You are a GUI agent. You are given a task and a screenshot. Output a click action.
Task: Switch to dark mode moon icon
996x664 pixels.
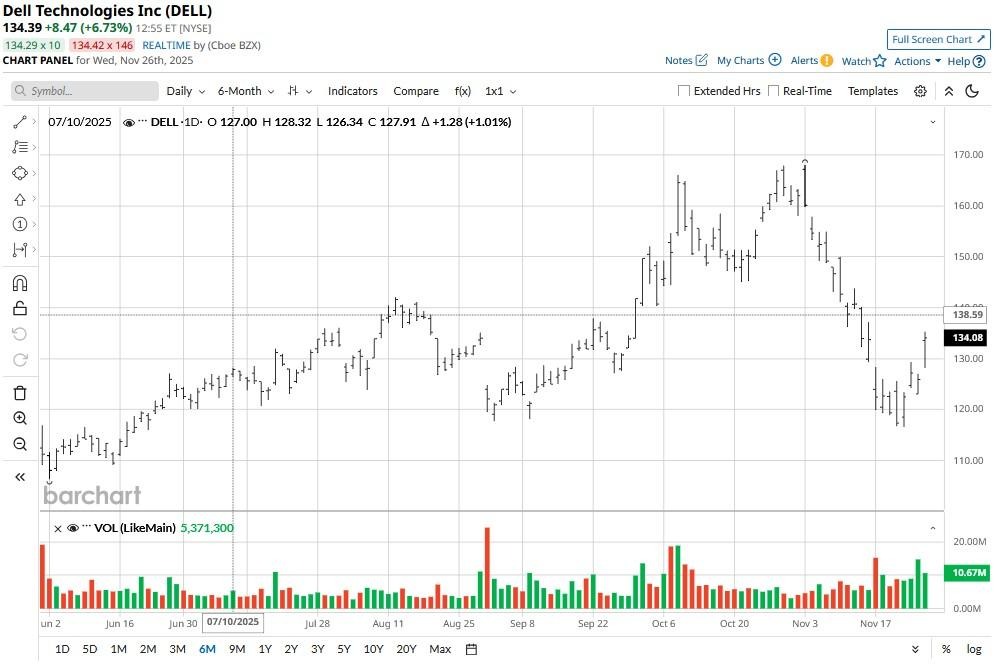[972, 91]
